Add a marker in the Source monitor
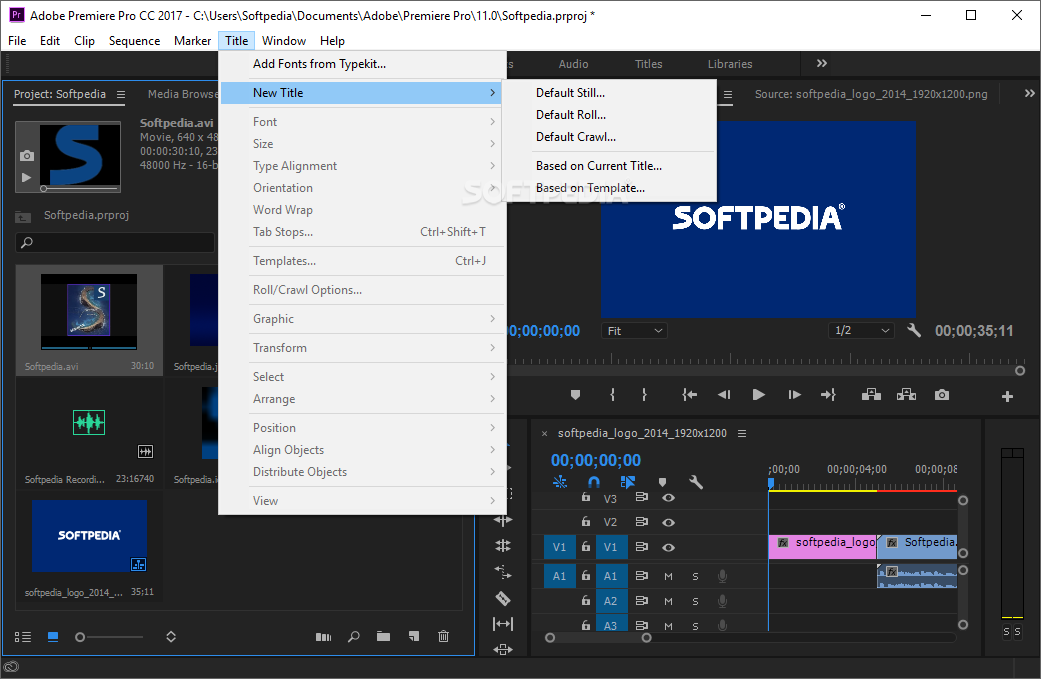1041x679 pixels. point(575,395)
